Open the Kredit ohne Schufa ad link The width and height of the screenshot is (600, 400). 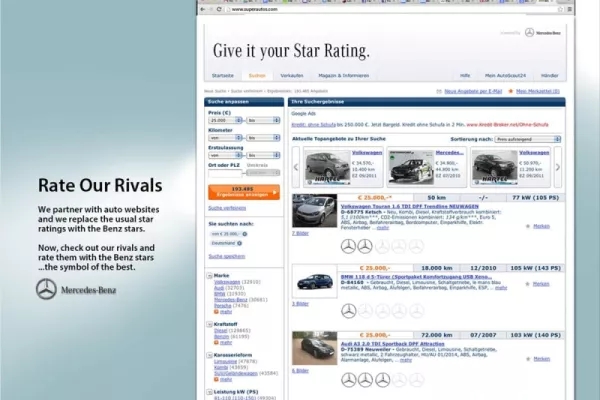[313, 125]
